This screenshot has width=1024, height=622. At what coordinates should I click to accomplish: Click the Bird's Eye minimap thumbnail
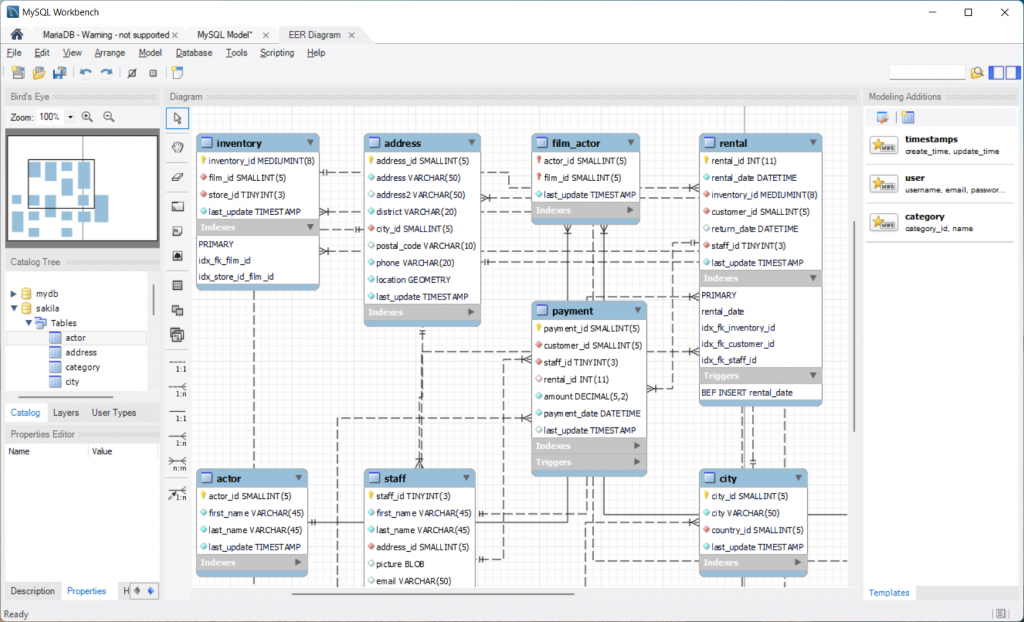click(x=82, y=188)
